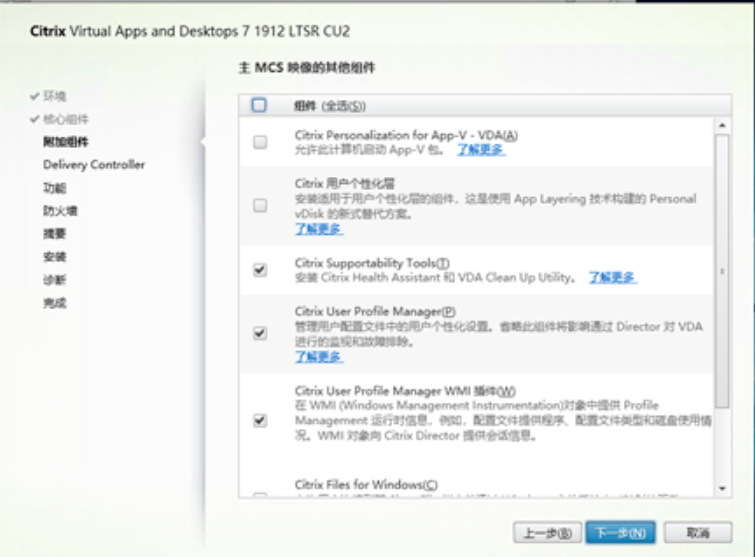The image size is (755, 557).
Task: Select Delivery Controller step in sidebar
Action: 94,165
